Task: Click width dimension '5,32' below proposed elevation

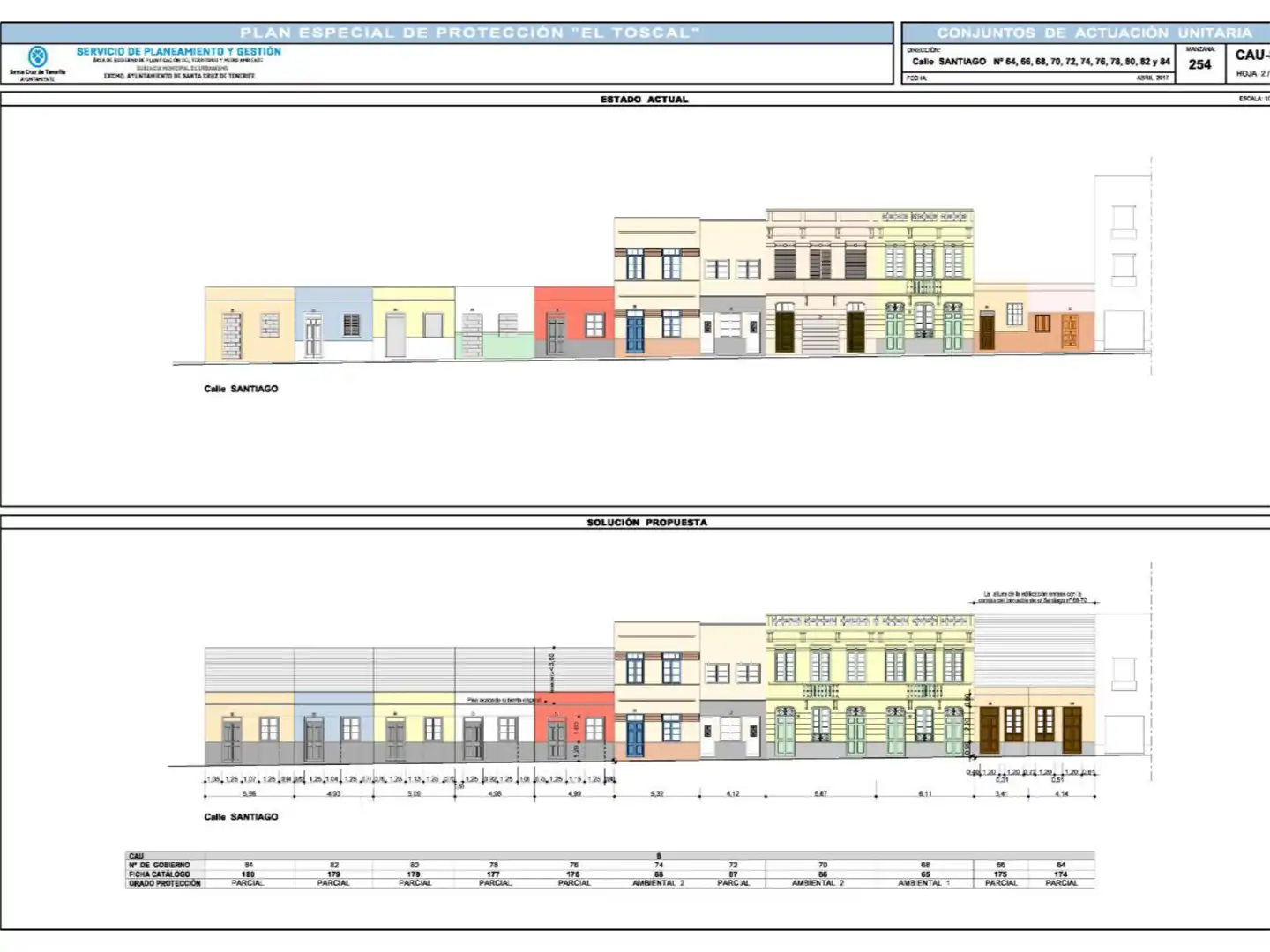Action: coord(657,794)
